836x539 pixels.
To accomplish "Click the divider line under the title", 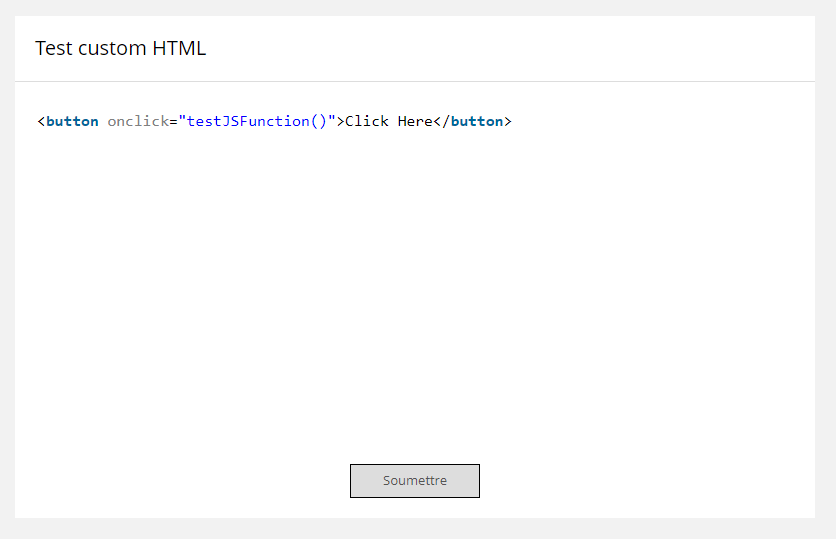I will click(415, 81).
